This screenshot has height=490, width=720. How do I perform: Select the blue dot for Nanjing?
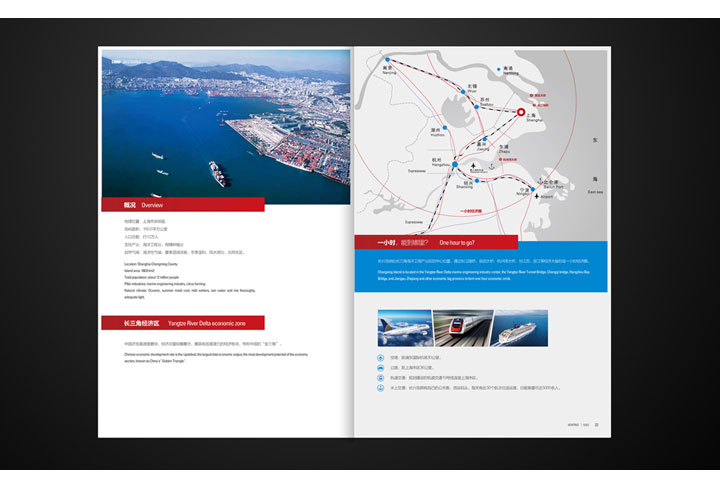tap(387, 60)
